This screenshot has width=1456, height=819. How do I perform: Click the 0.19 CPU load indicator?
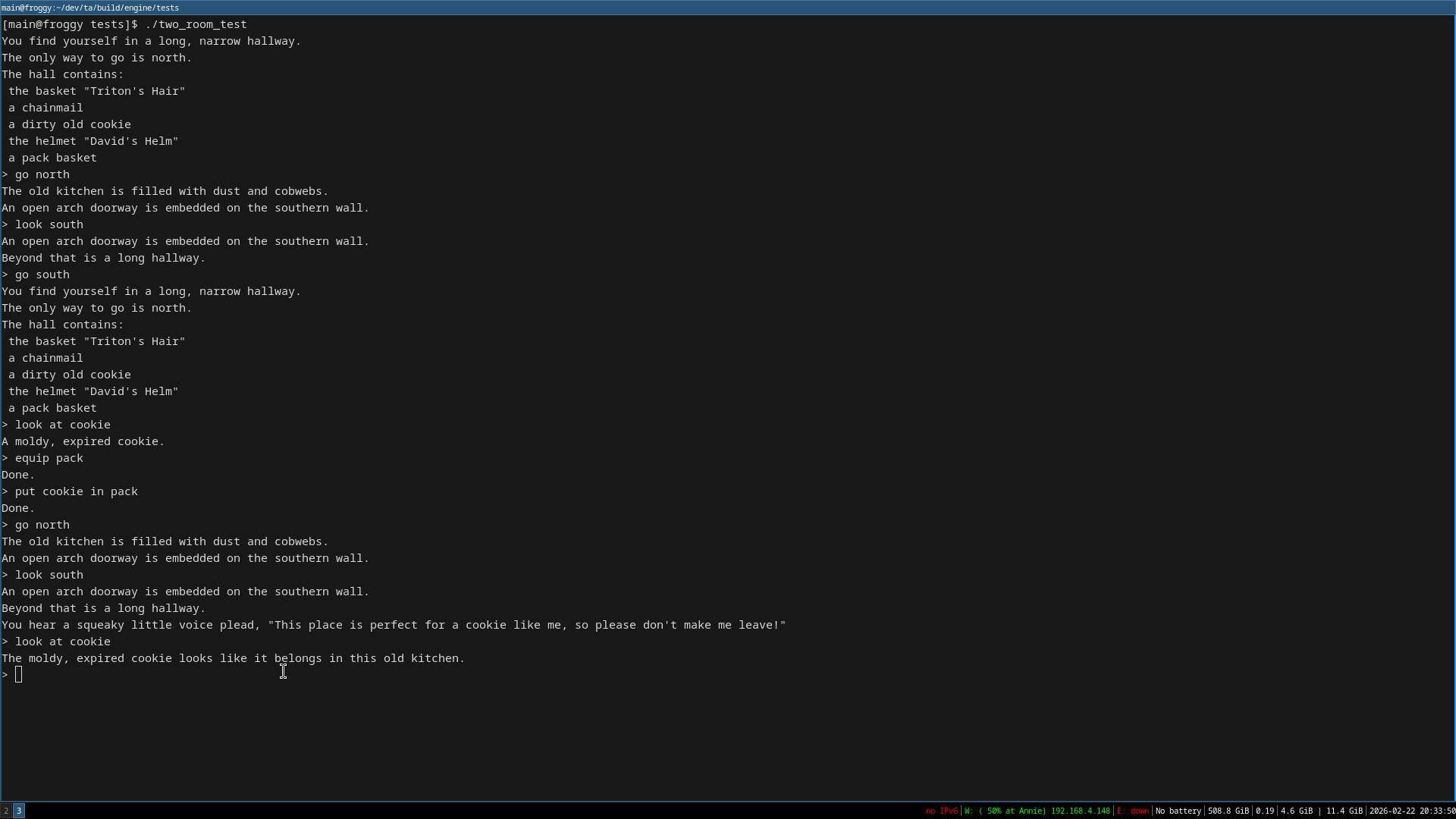[x=1264, y=811]
